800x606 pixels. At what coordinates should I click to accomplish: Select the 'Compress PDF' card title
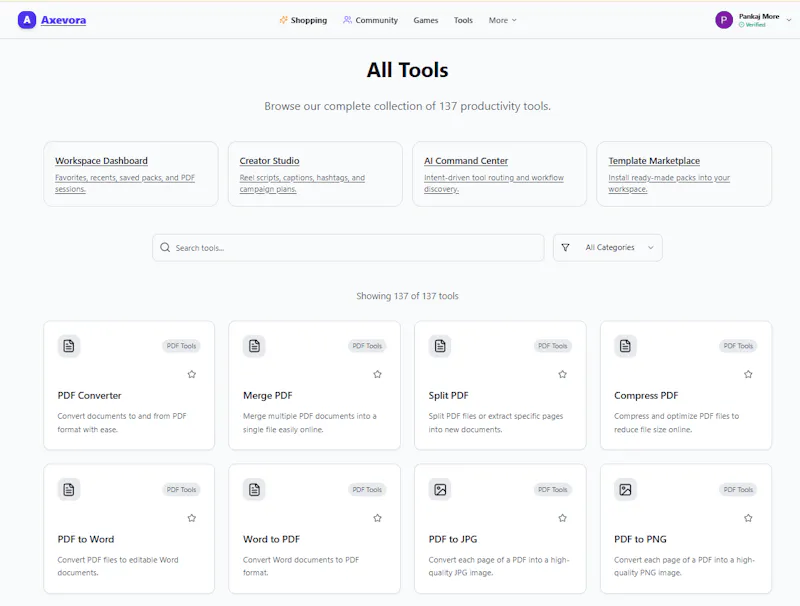point(646,395)
